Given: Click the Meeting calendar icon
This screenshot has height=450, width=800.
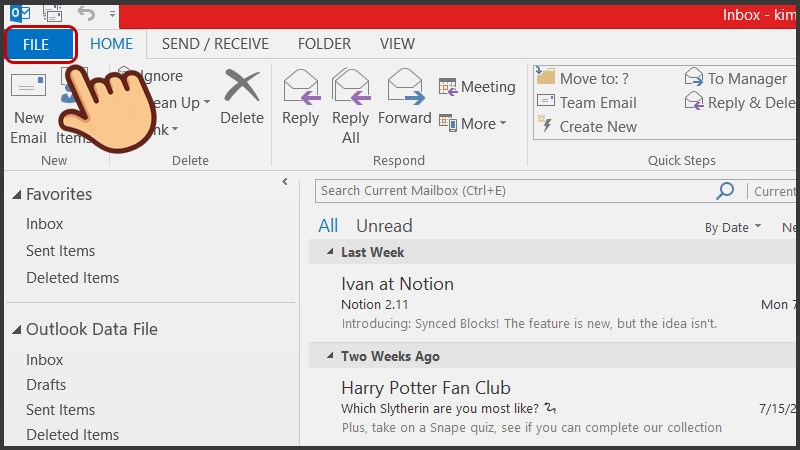Looking at the screenshot, I should [447, 87].
